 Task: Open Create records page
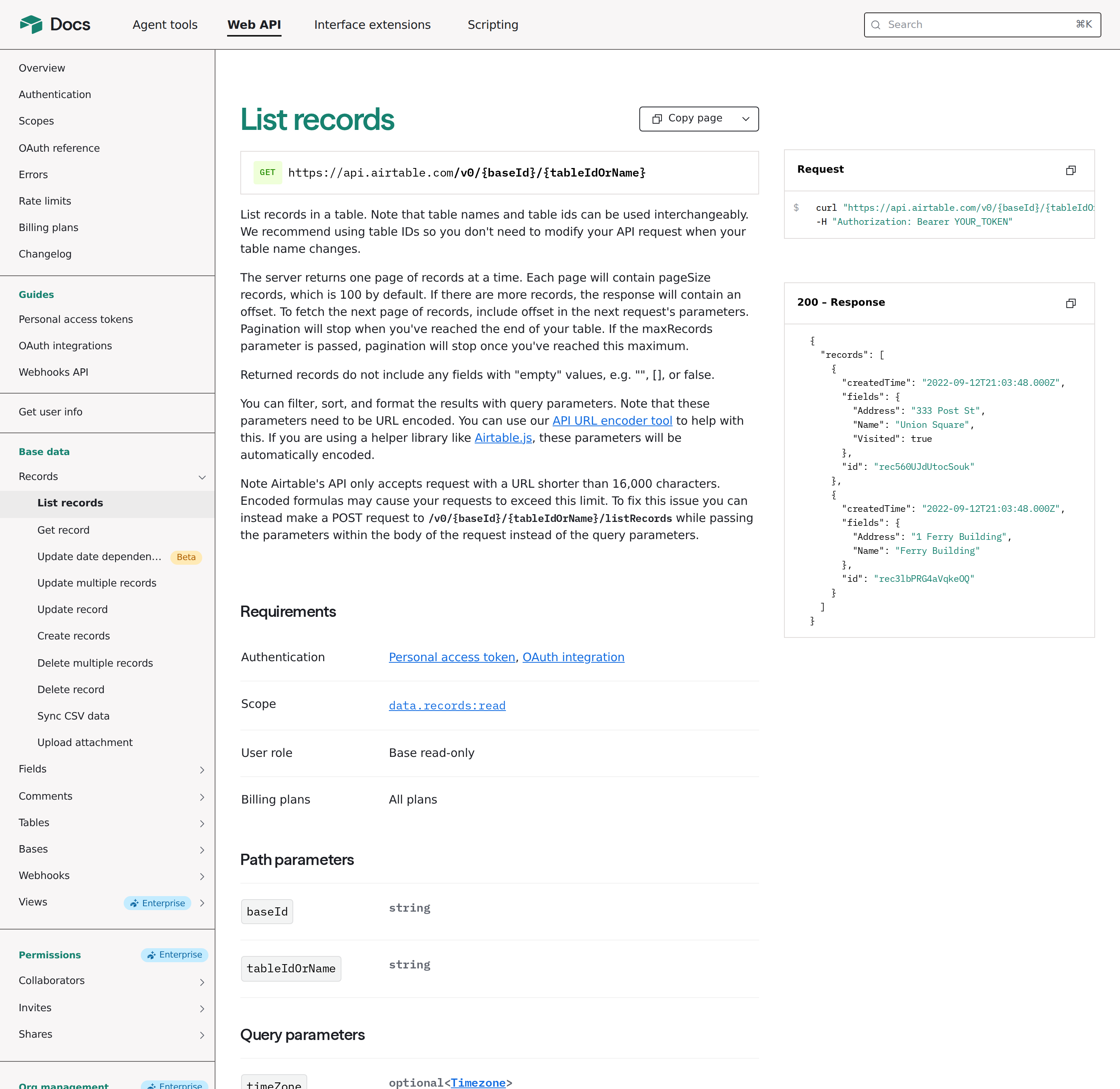[73, 636]
